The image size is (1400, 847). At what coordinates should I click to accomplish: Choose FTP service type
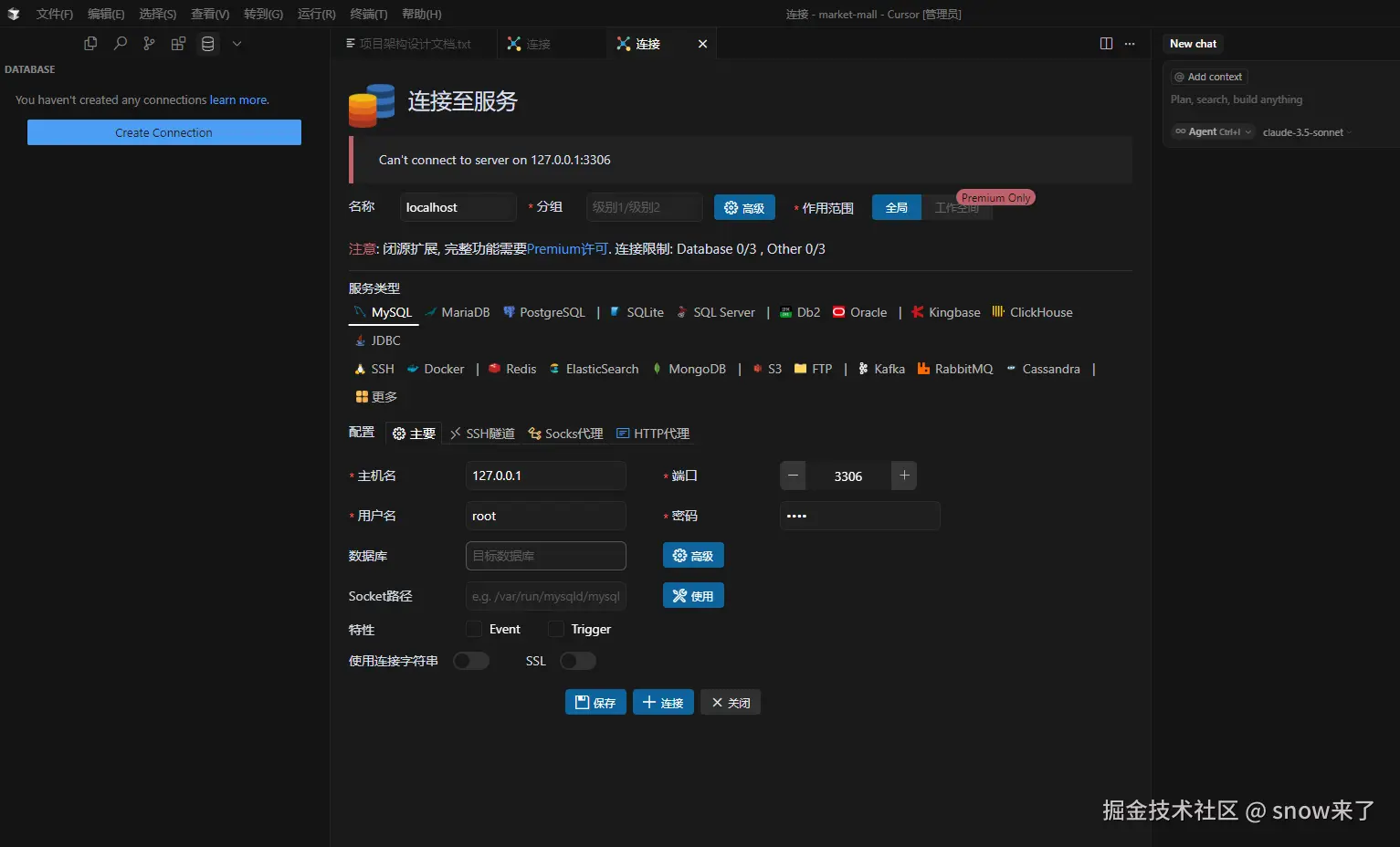tap(813, 369)
